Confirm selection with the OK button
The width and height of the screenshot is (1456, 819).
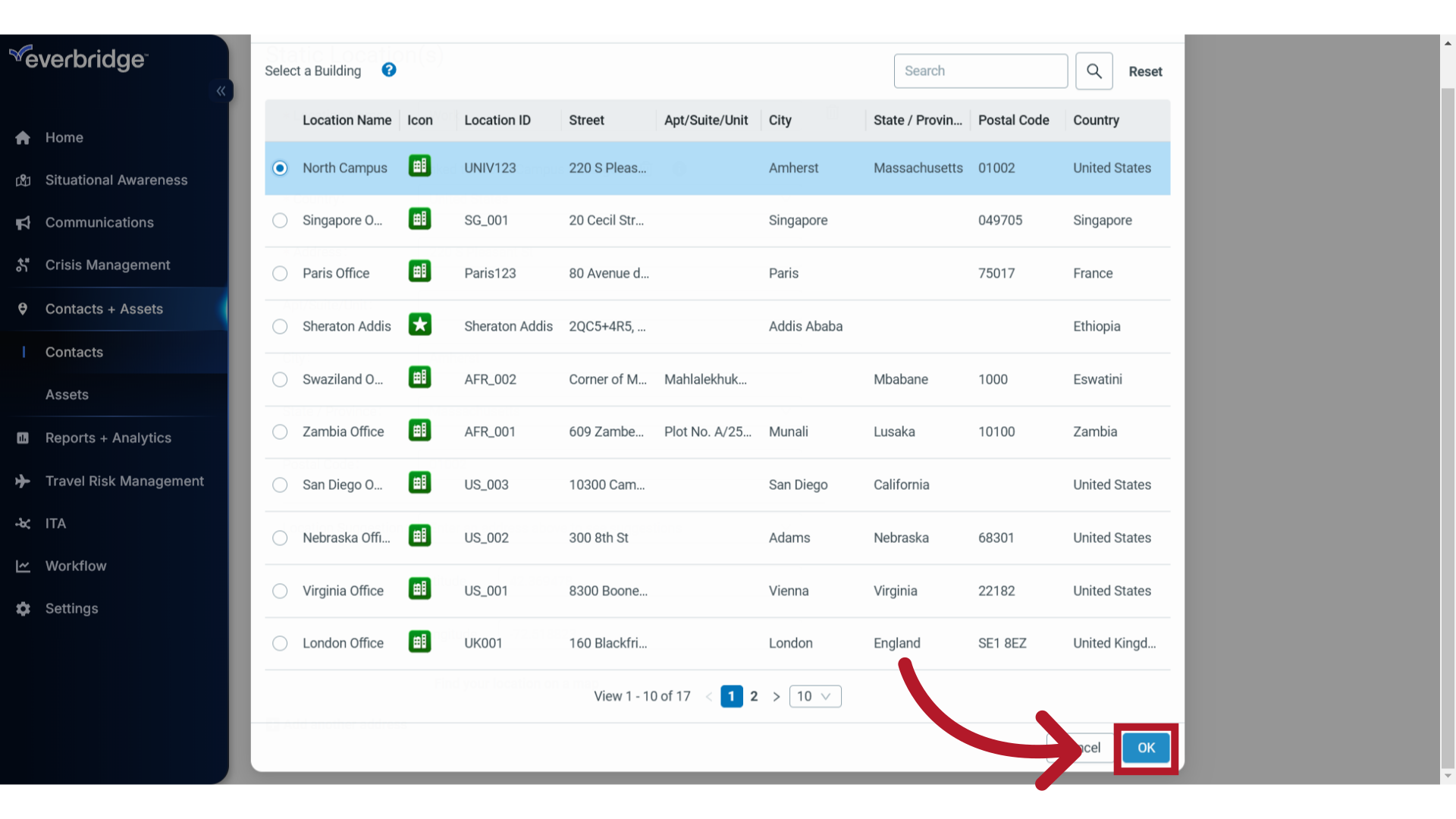coord(1146,747)
